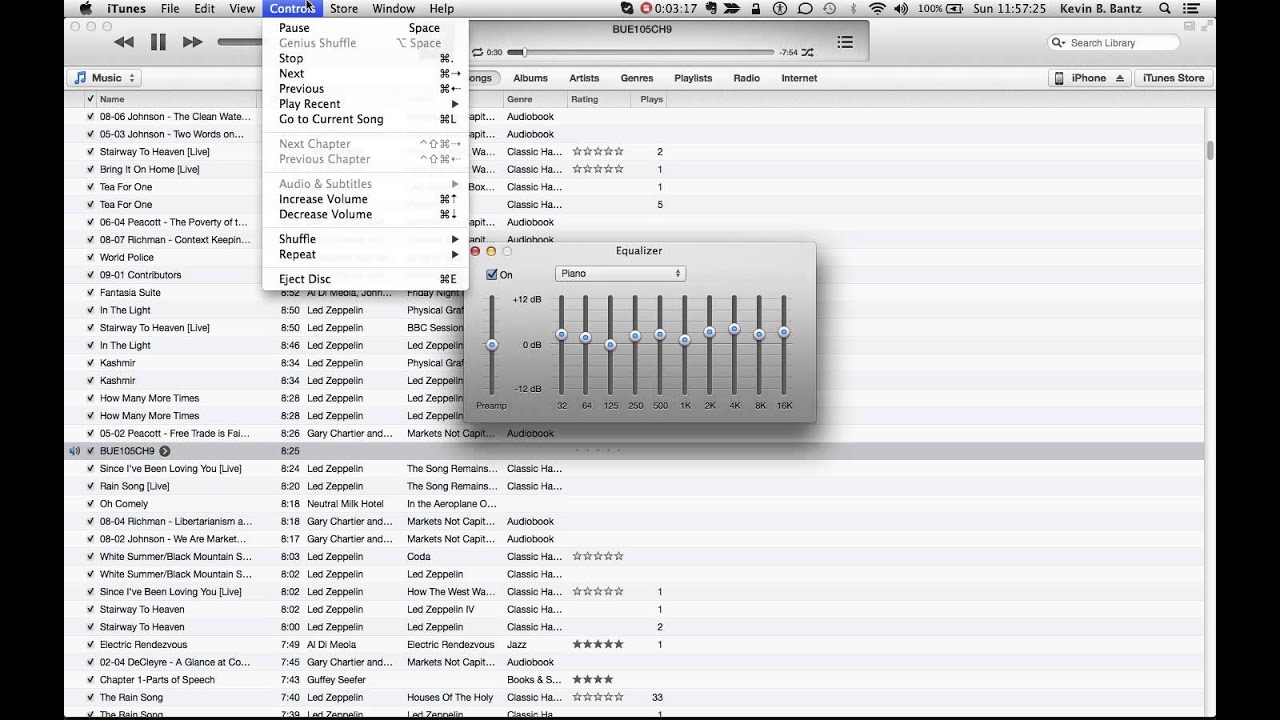
Task: Toggle the shuffle icon beside remaining time
Action: [x=807, y=52]
